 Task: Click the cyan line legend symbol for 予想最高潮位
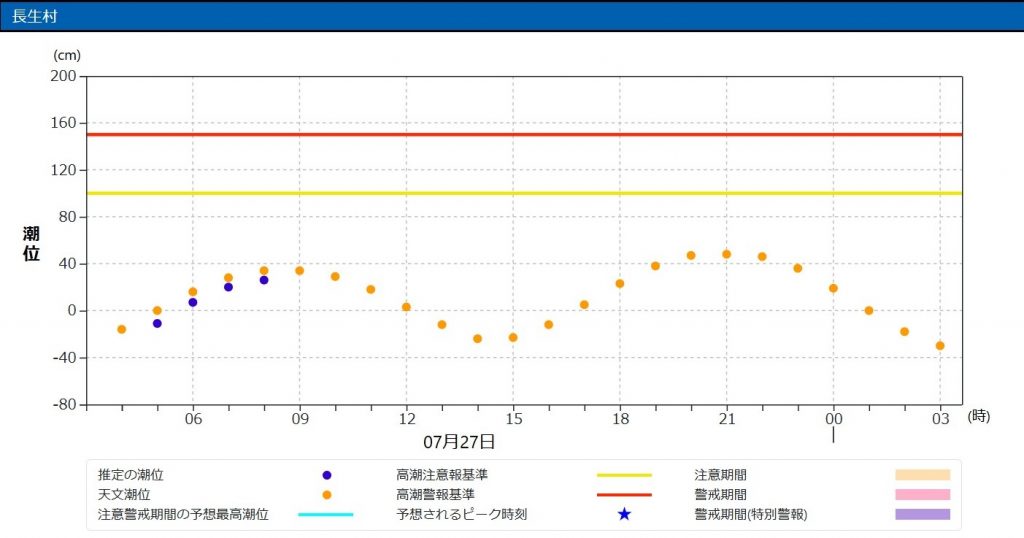pos(325,514)
